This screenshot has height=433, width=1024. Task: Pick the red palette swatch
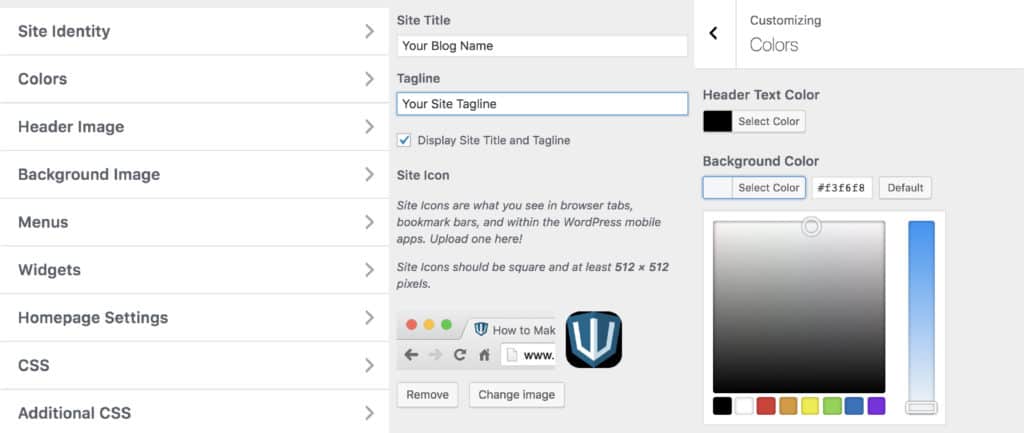pos(766,406)
